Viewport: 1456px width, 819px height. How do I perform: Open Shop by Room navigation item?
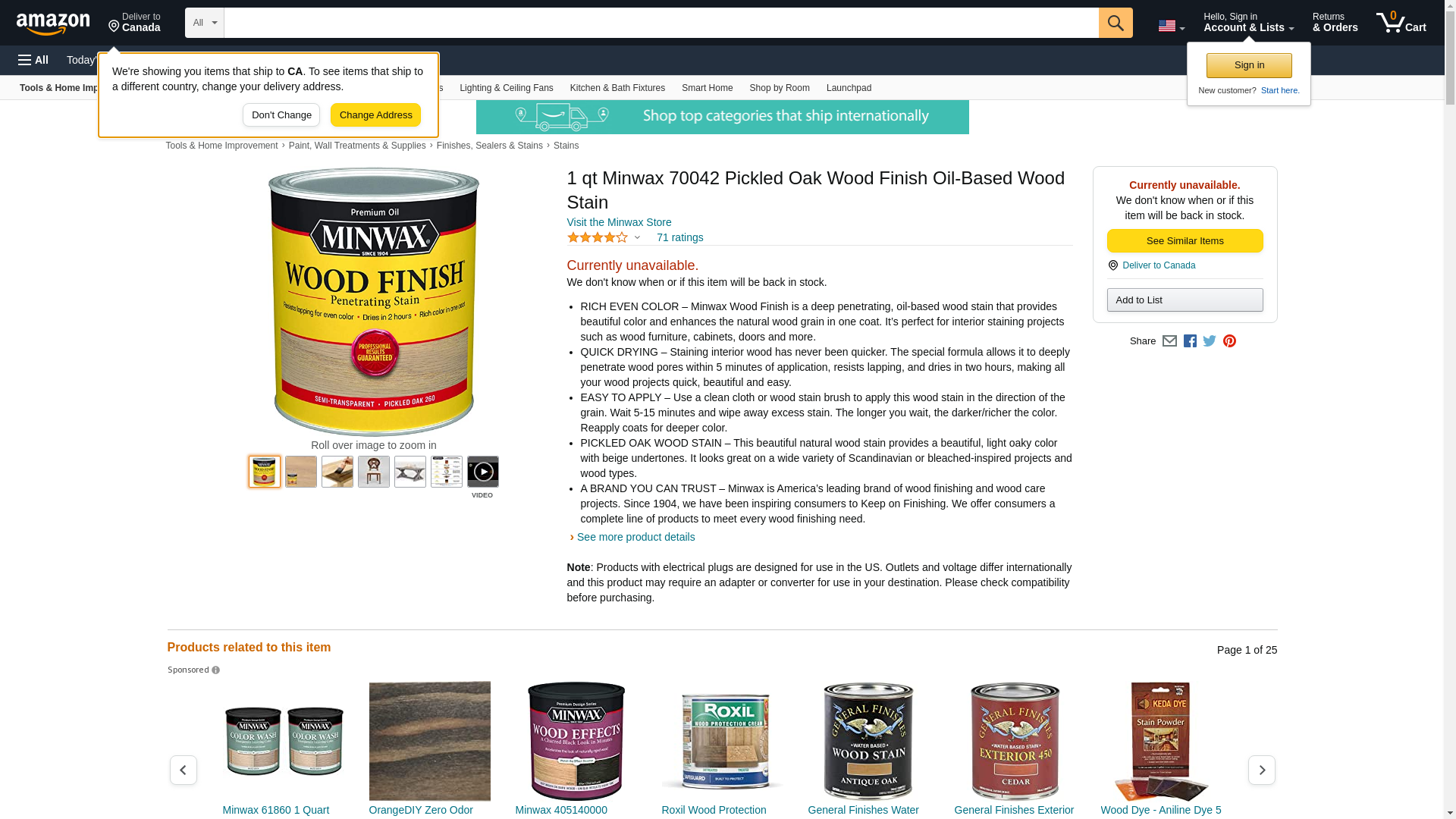780,88
